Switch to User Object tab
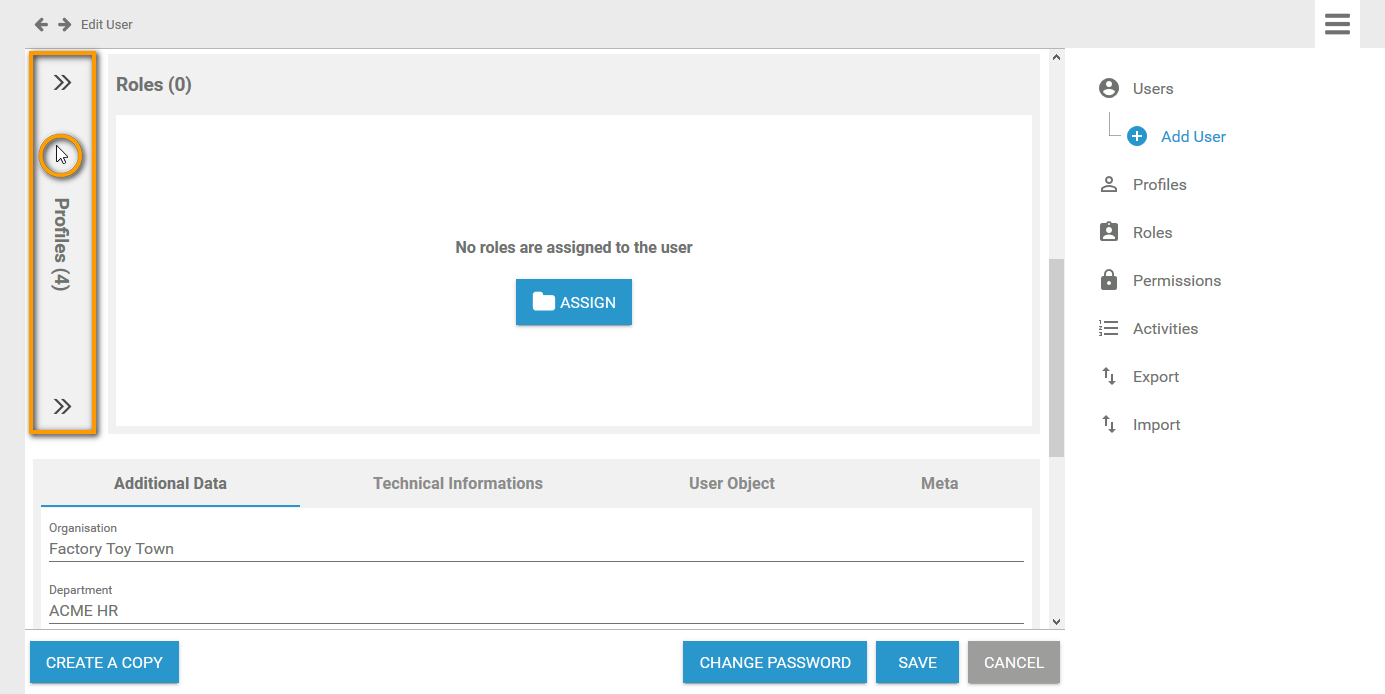Viewport: 1385px width, 694px height. 732,483
